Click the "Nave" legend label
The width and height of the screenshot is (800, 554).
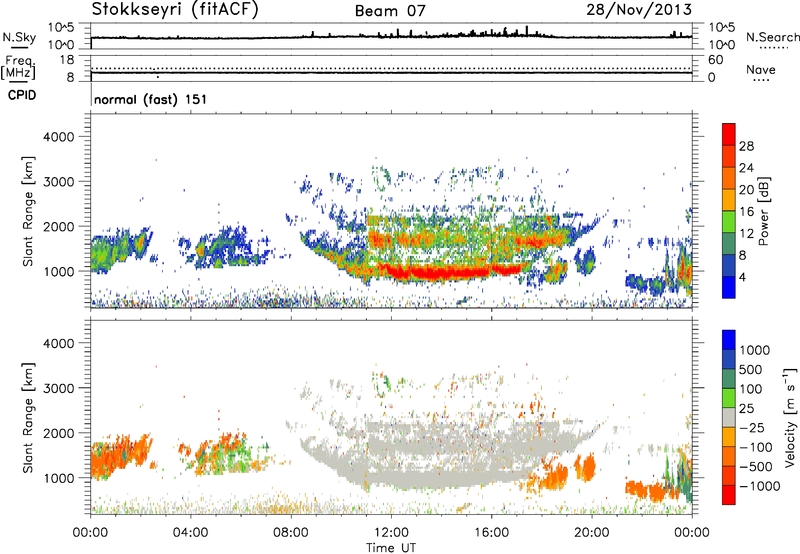point(761,70)
